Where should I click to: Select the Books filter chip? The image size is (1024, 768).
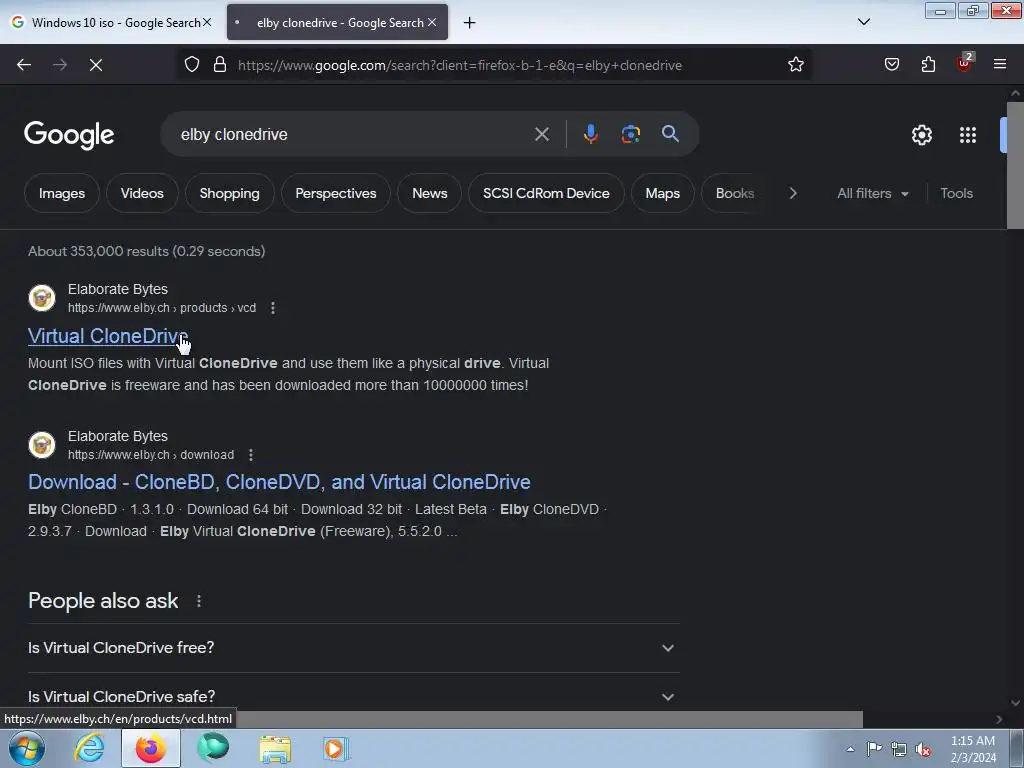tap(735, 194)
